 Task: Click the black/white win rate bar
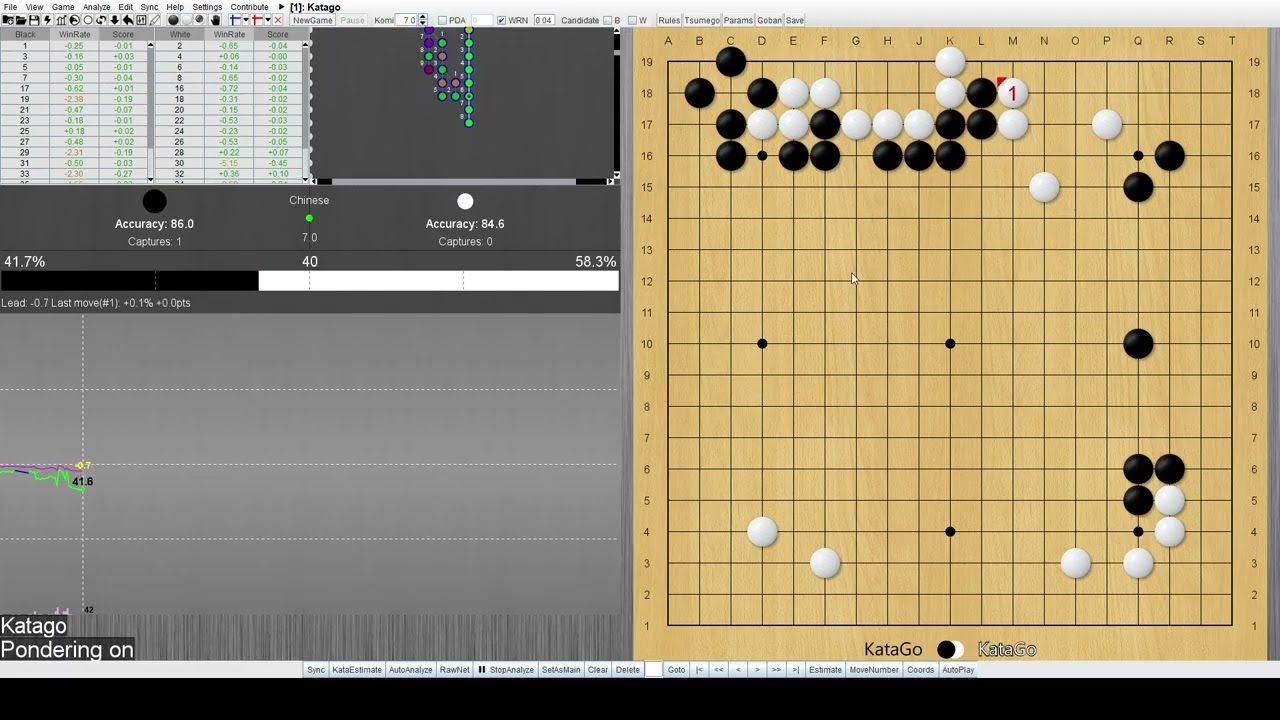point(309,281)
